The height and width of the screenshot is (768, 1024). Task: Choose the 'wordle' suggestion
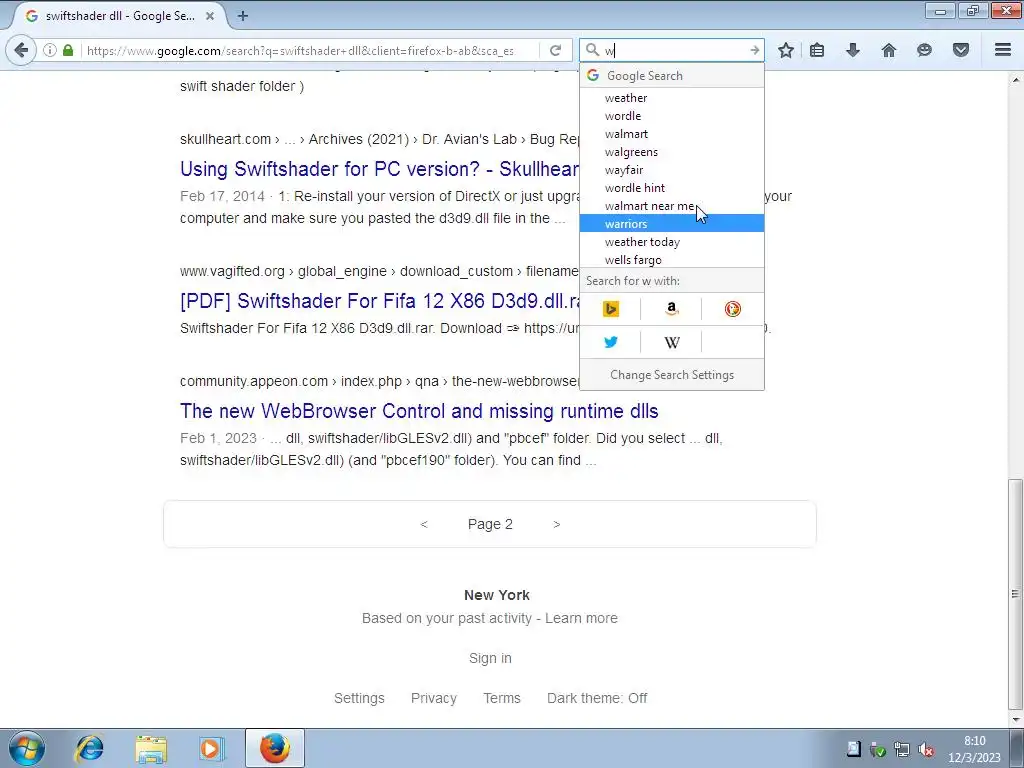click(x=671, y=116)
